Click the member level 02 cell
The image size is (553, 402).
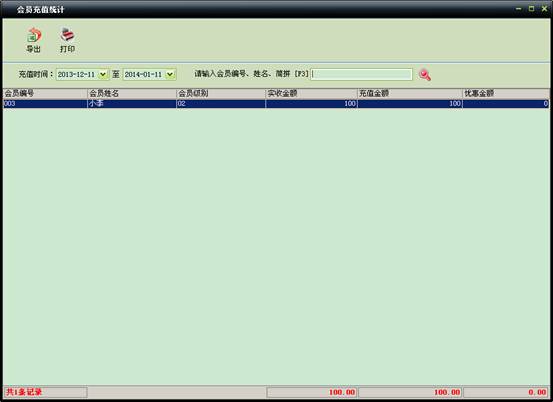point(221,104)
